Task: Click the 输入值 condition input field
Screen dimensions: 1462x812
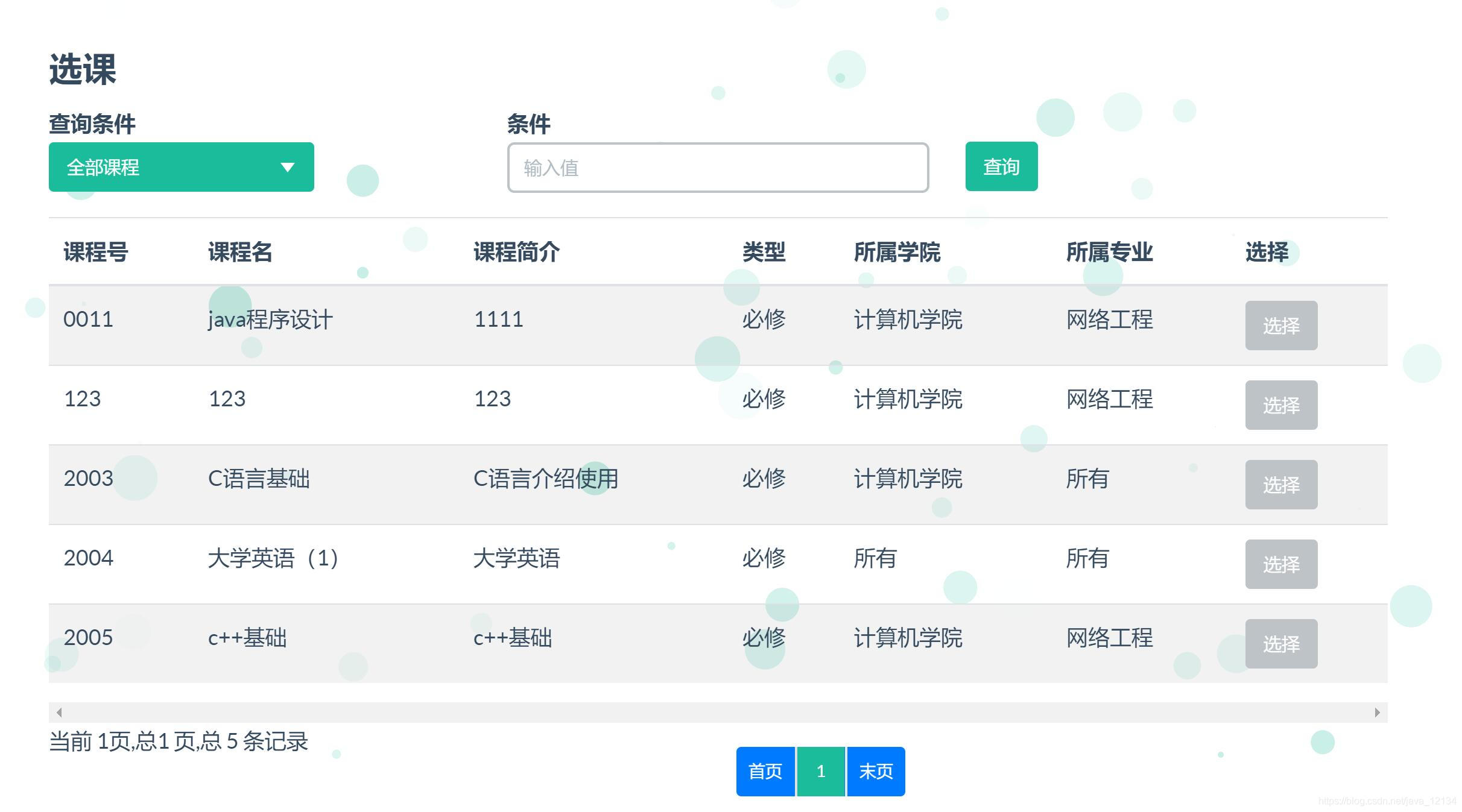Action: point(718,168)
